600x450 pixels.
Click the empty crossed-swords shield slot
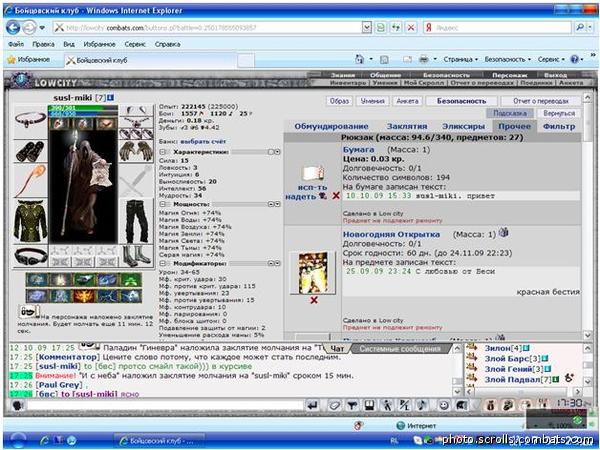point(136,181)
